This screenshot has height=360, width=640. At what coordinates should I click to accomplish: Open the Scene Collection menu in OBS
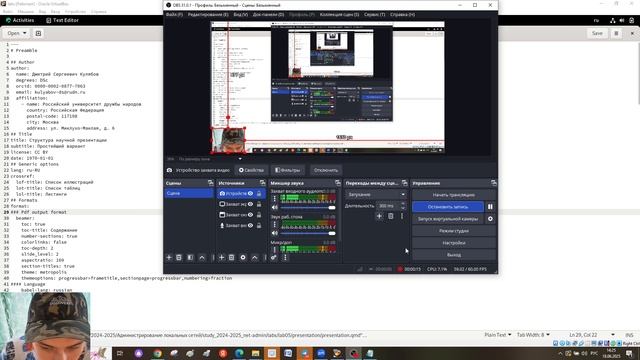pyautogui.click(x=339, y=14)
